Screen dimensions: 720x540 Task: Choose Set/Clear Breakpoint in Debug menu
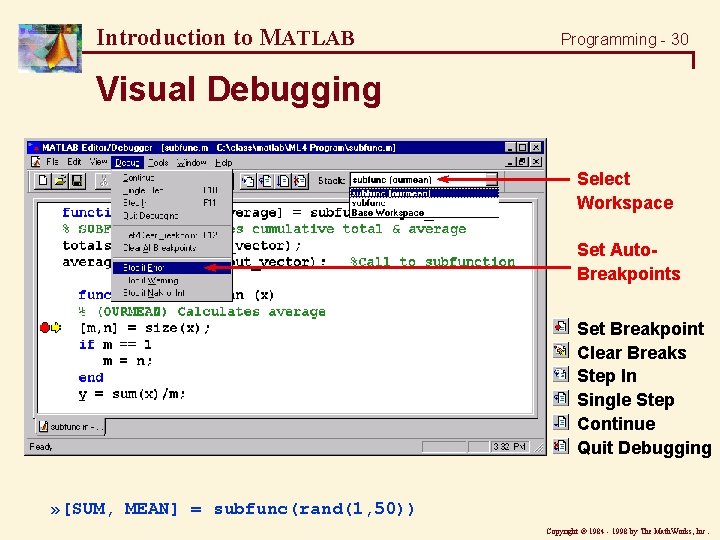click(172, 235)
